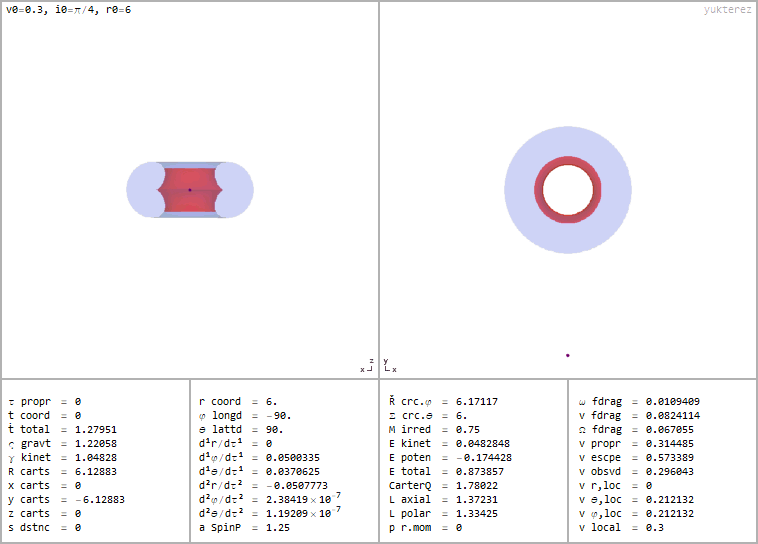758x544 pixels.
Task: Select the CarterQ value 1.78022
Action: click(x=477, y=485)
